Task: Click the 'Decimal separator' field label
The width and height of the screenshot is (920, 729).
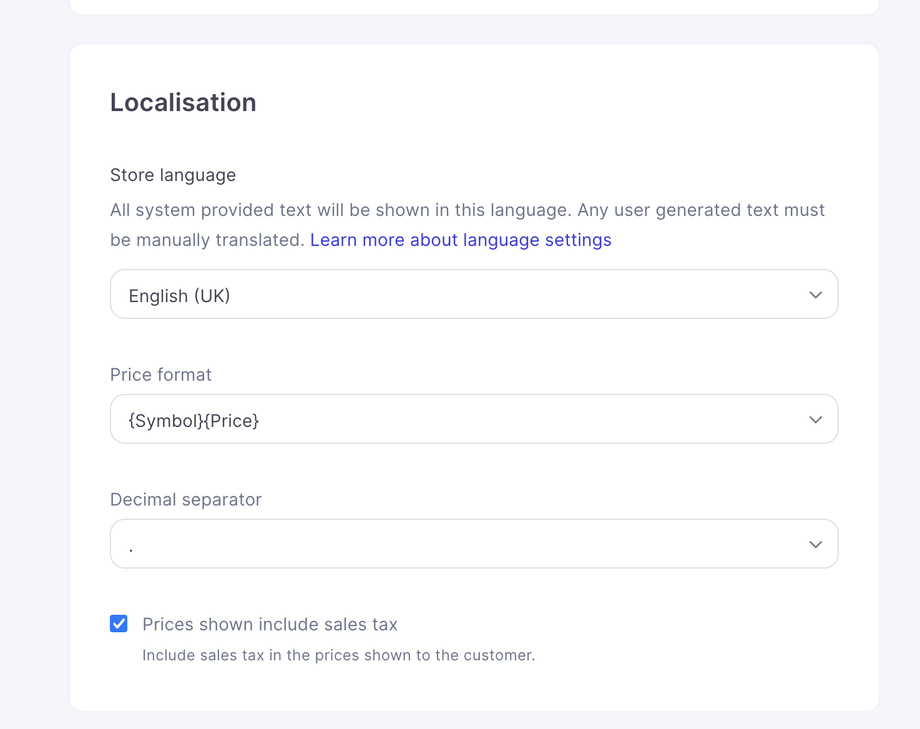Action: [186, 500]
